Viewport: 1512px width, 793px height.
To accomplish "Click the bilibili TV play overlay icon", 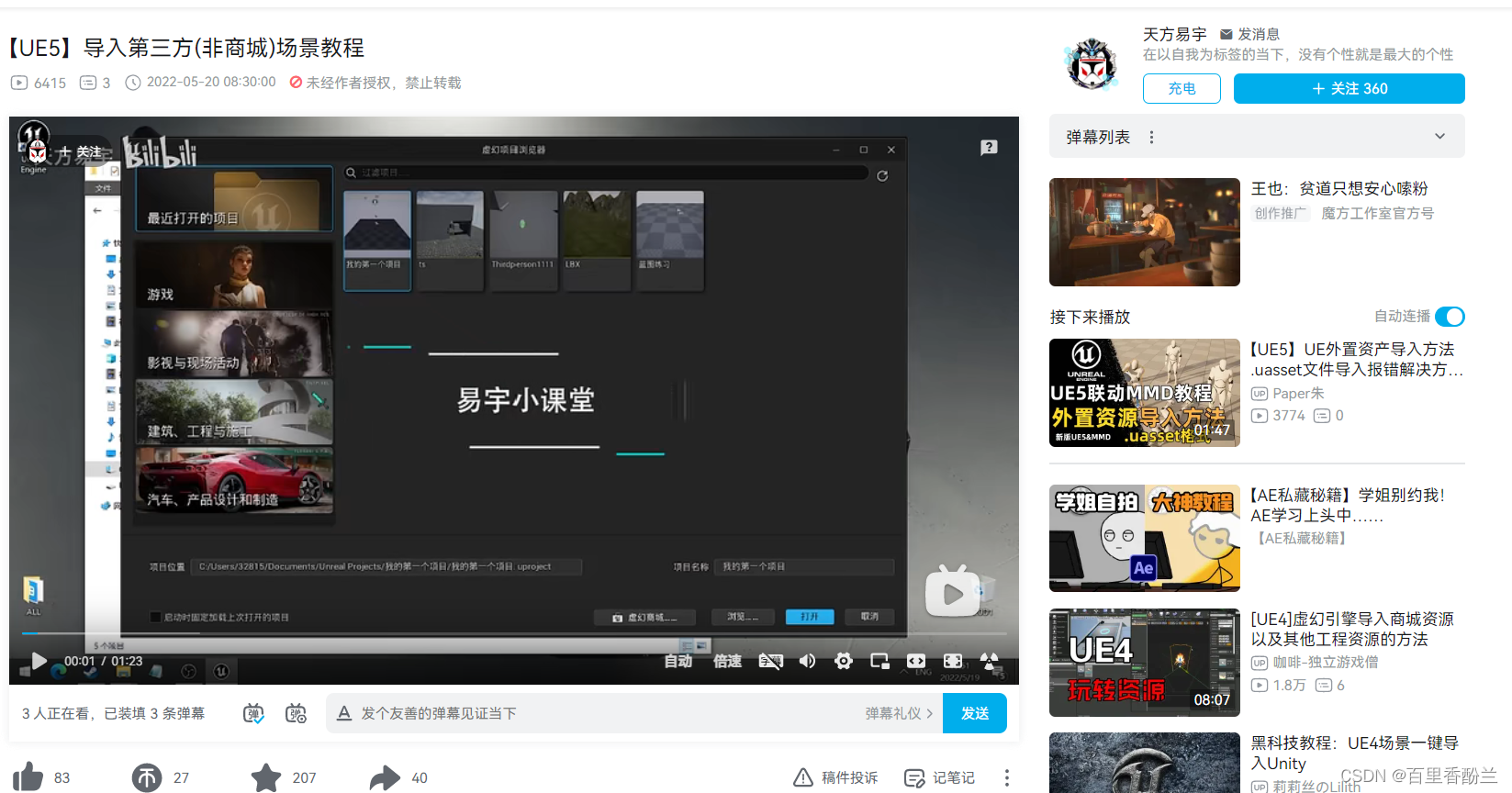I will tap(952, 592).
